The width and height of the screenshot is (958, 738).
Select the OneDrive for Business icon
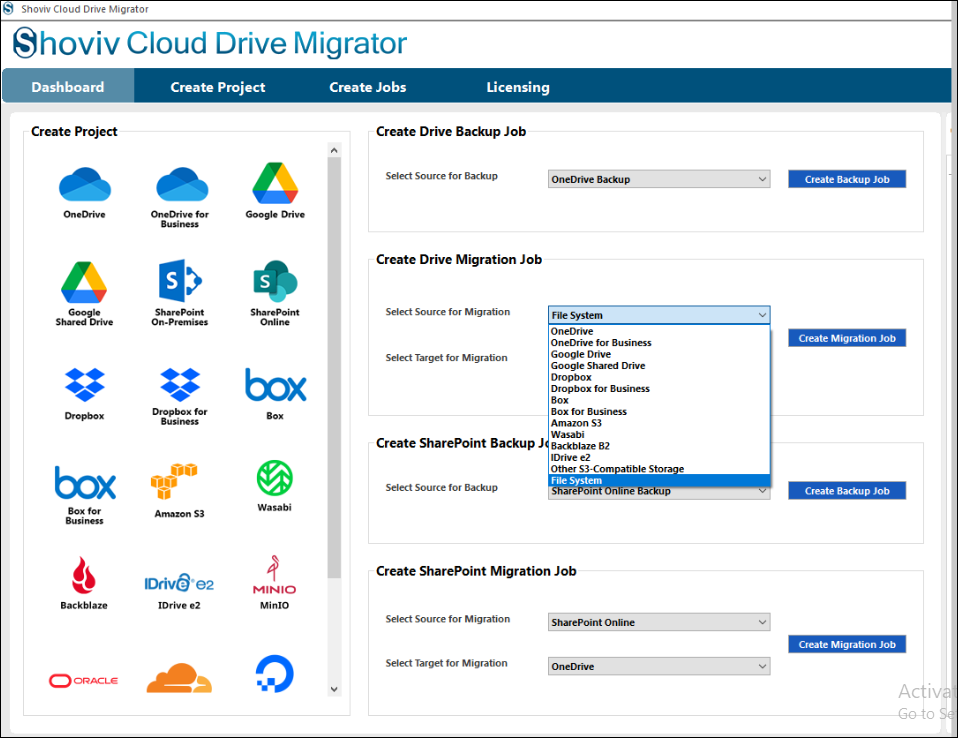(x=181, y=185)
